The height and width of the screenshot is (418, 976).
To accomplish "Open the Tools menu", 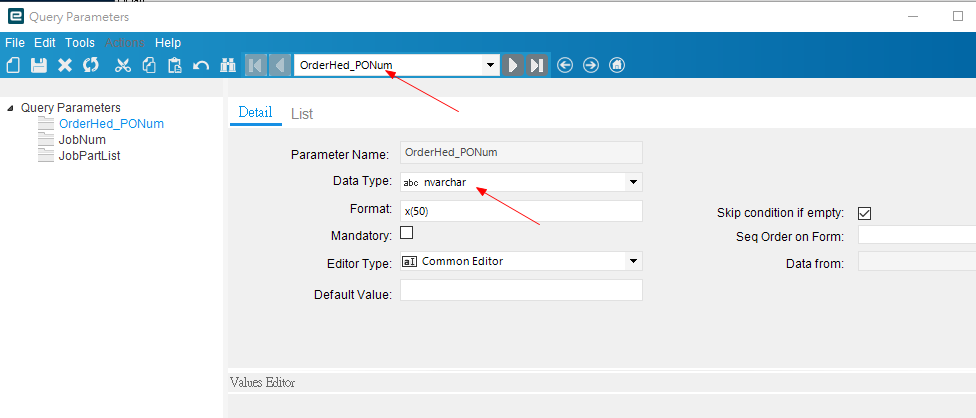I will pyautogui.click(x=80, y=43).
